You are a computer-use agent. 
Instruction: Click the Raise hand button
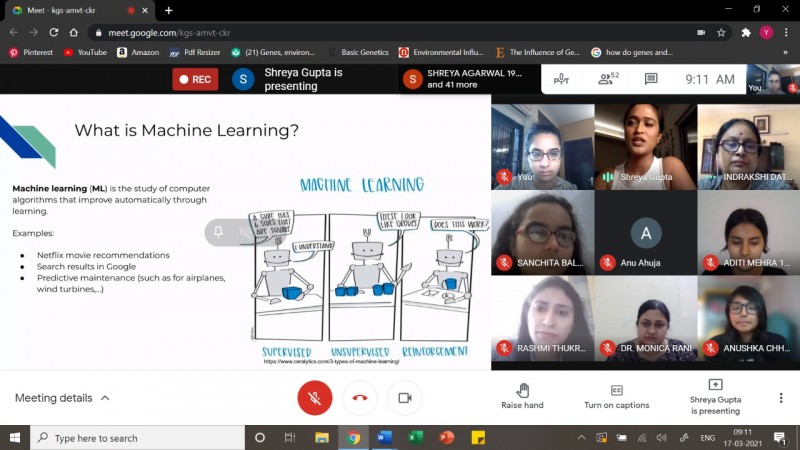pos(522,397)
